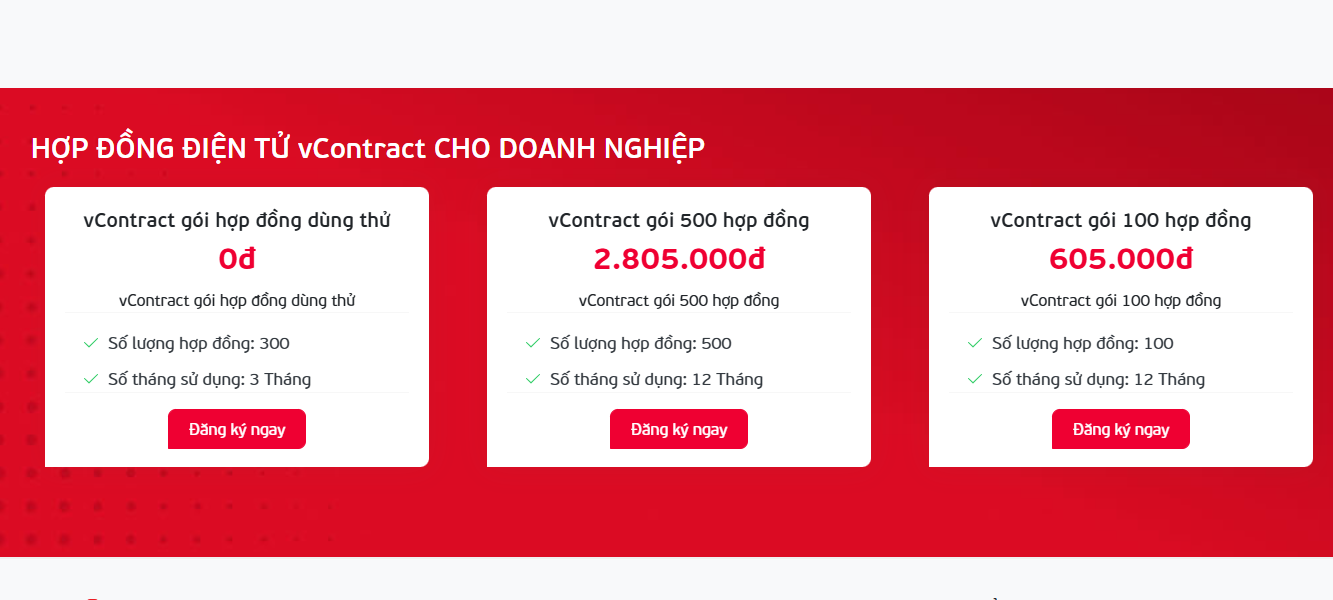Click checkmark beside Số lượng hợp đồng: 300

[x=90, y=343]
